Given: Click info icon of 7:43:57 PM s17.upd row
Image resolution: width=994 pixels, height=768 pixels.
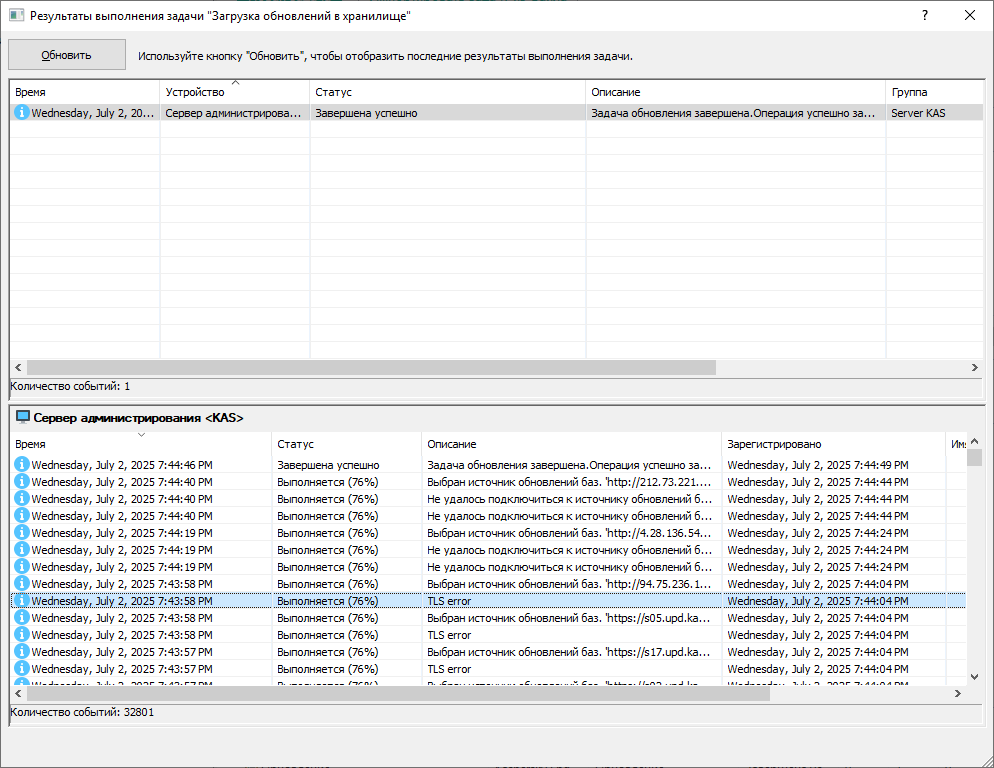Looking at the screenshot, I should [x=22, y=651].
